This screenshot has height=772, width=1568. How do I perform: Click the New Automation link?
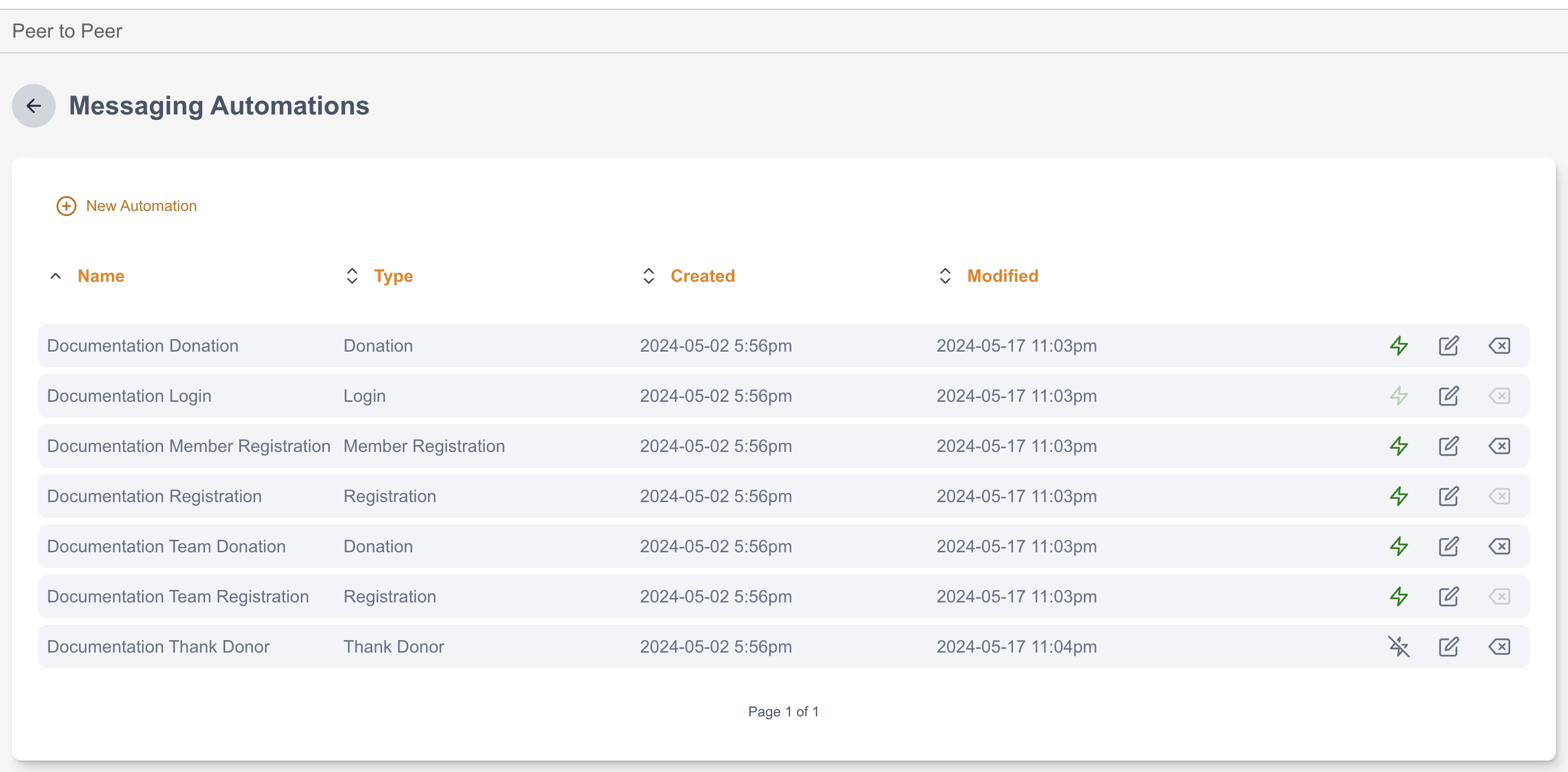(141, 206)
